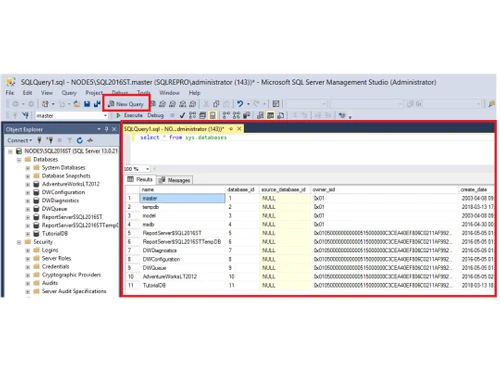Viewport: 500px width, 375px height.
Task: Expand the Audits folder node
Action: click(x=28, y=283)
